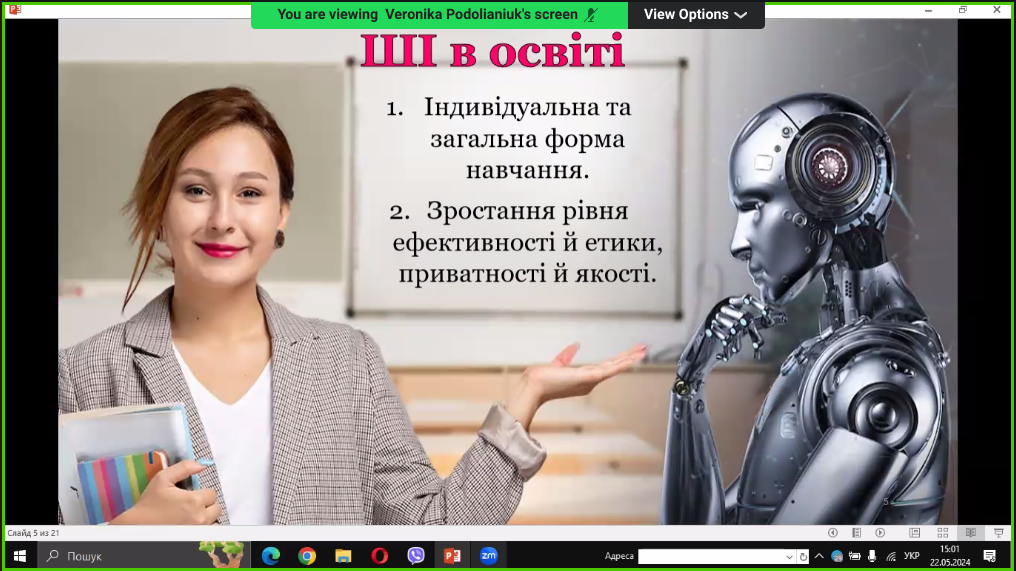Select Reading view button
Image resolution: width=1016 pixels, height=571 pixels.
[969, 533]
